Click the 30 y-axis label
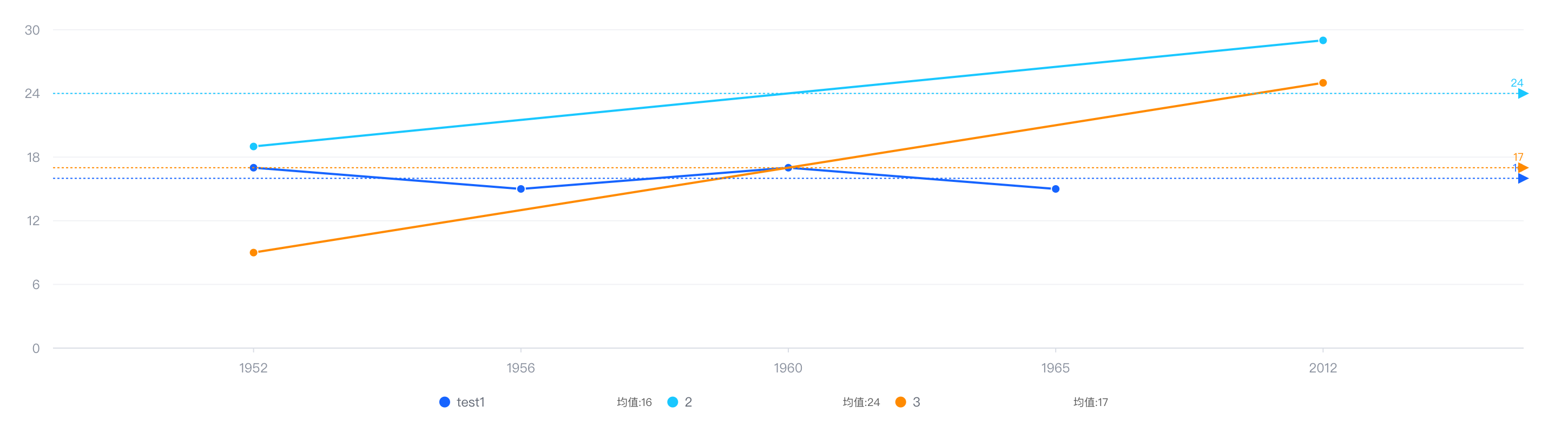Viewport: 1568px width, 432px height. [x=32, y=30]
